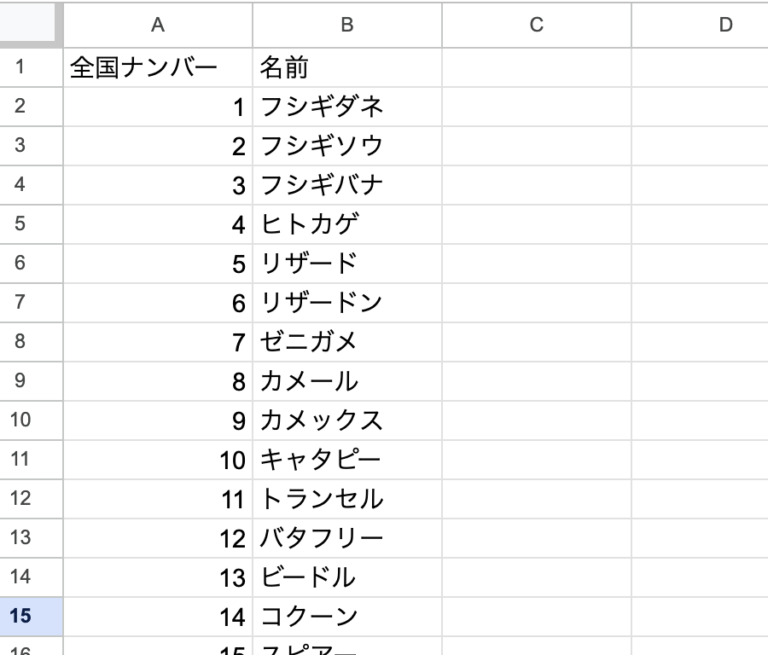The image size is (768, 655).
Task: Click the cell with number 13
Action: point(157,577)
